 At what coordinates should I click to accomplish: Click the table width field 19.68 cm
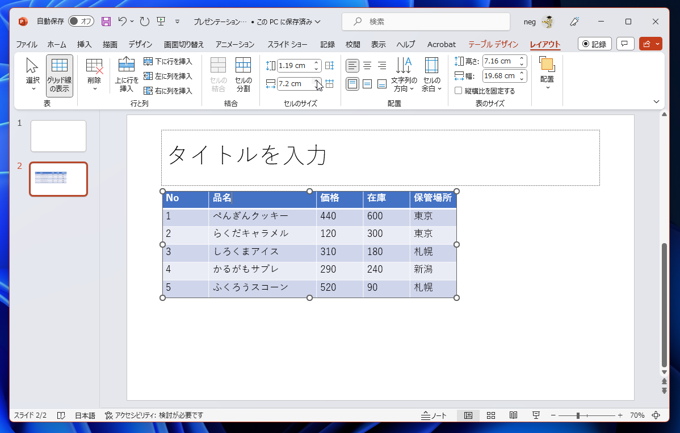point(500,76)
